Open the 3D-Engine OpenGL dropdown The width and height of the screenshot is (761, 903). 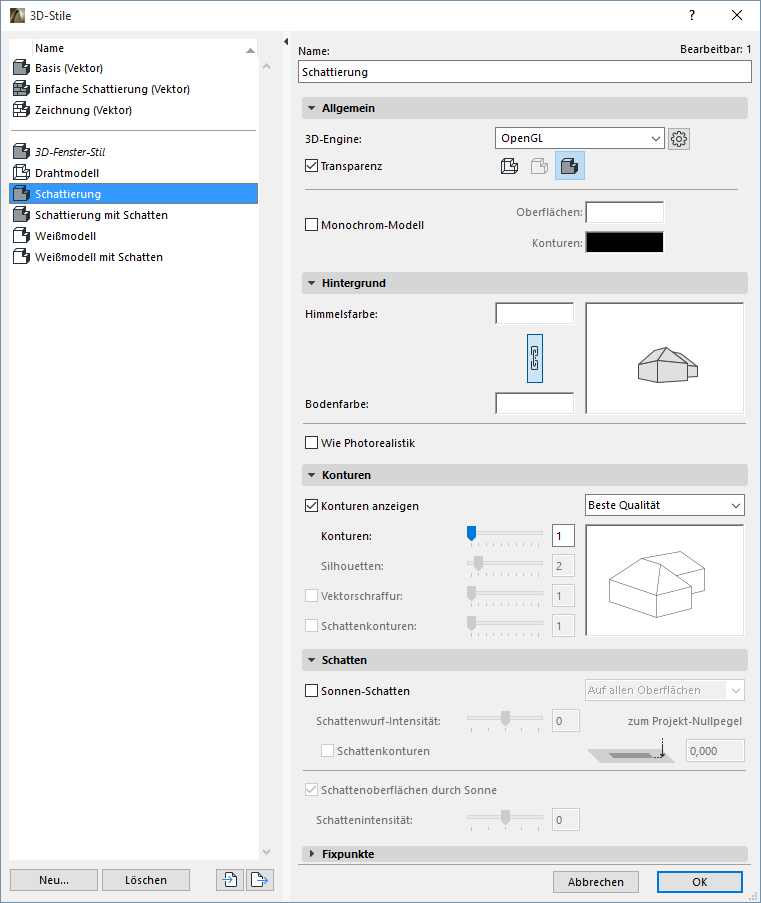point(580,138)
